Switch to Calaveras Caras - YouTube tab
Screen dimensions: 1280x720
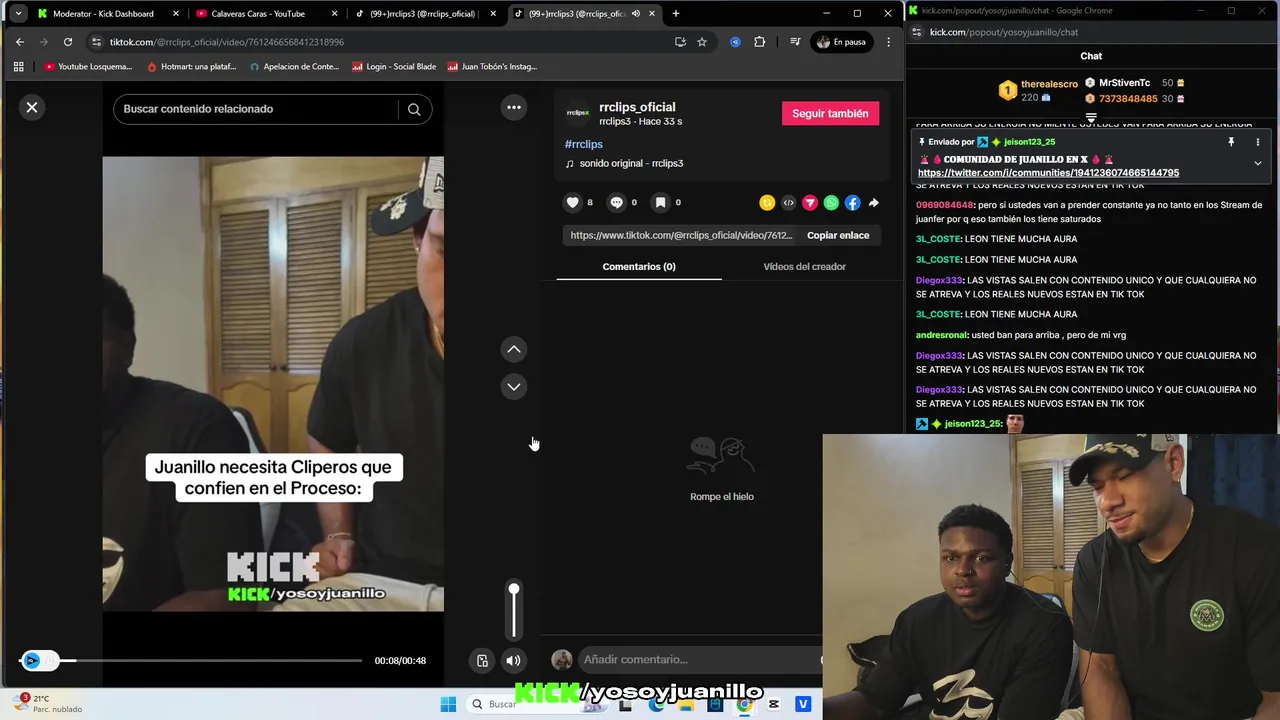click(x=258, y=14)
